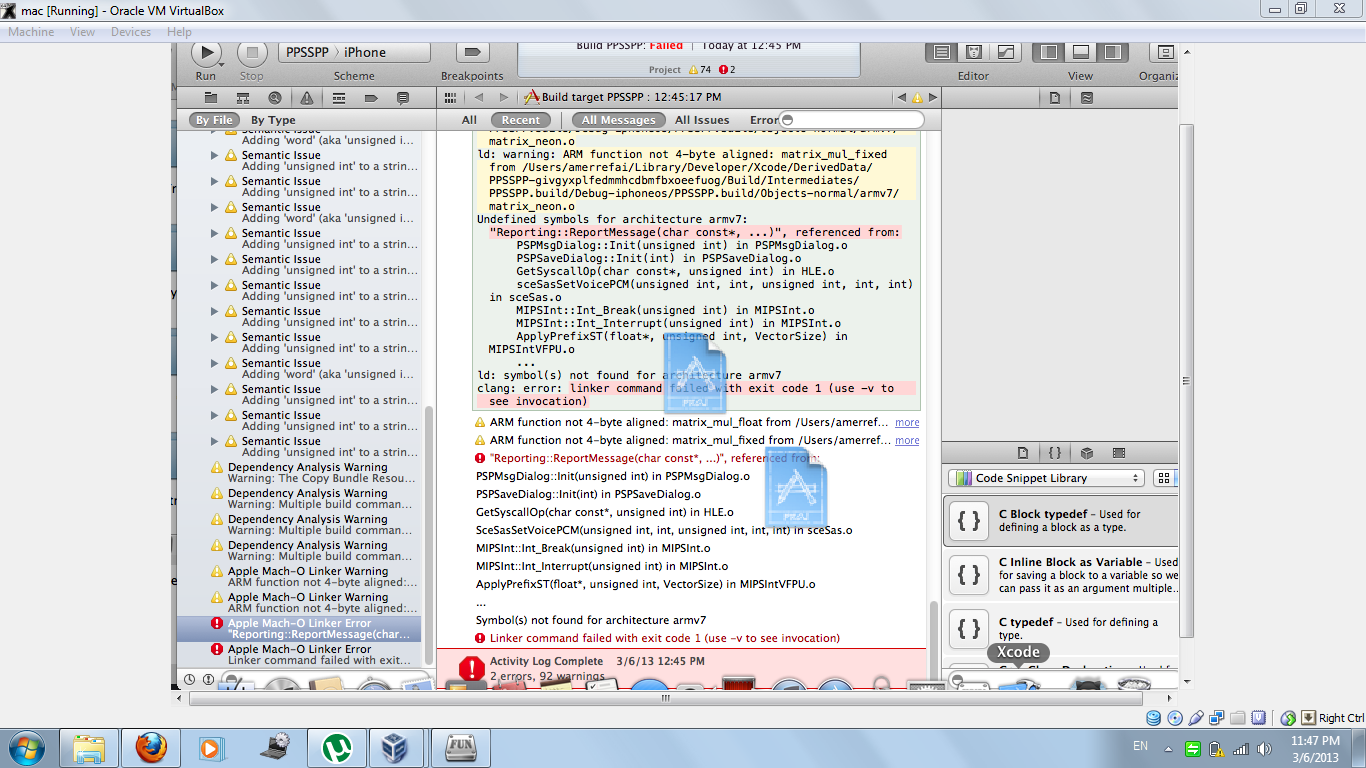The image size is (1366, 768).
Task: Show the Object library cube icon
Action: 1087,453
